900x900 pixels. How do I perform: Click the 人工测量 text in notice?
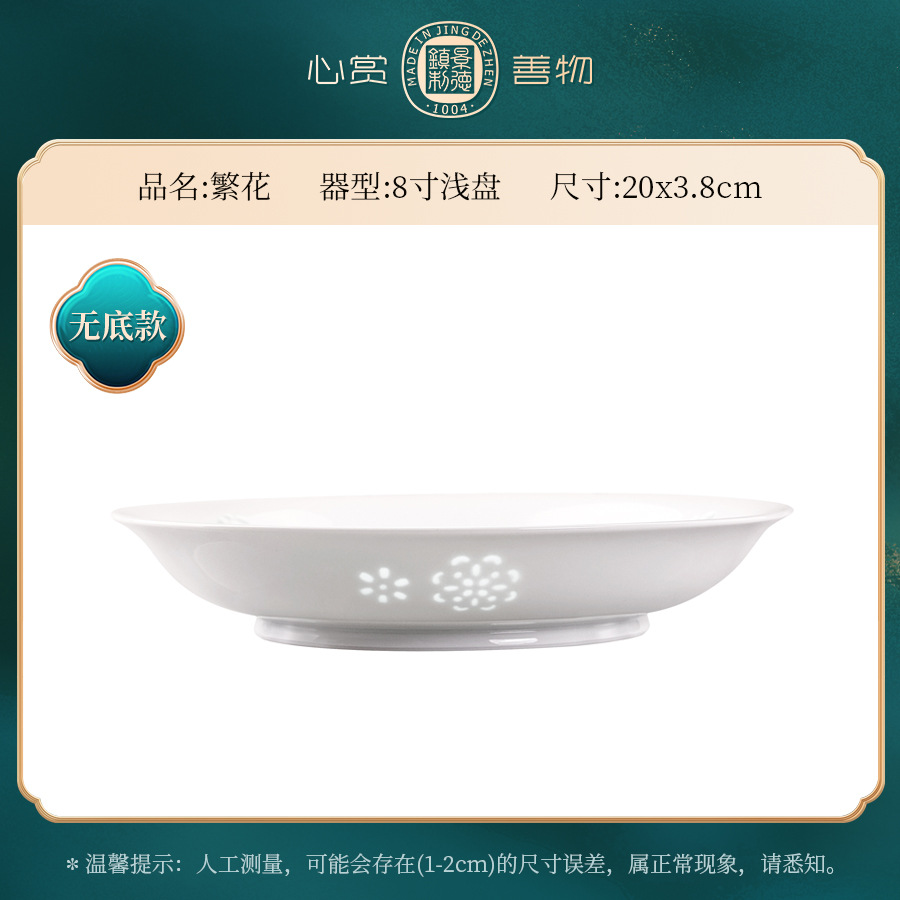point(240,864)
